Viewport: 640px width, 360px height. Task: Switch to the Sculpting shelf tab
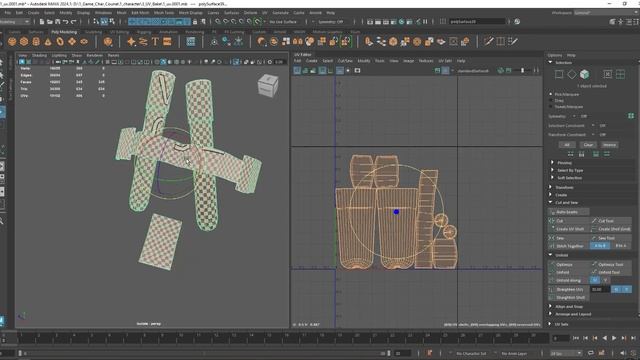pos(93,32)
